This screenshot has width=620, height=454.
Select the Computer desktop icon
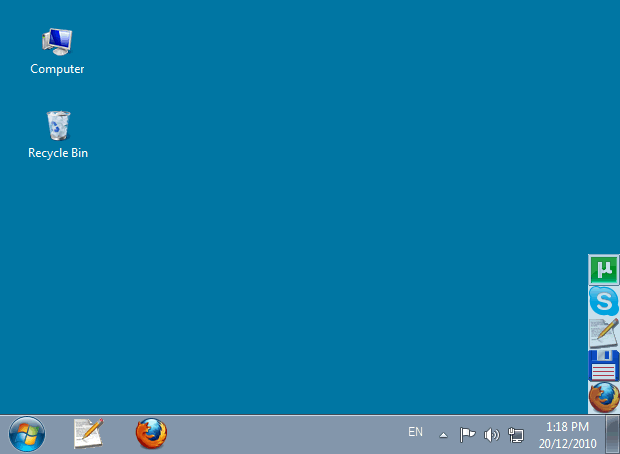tap(57, 42)
